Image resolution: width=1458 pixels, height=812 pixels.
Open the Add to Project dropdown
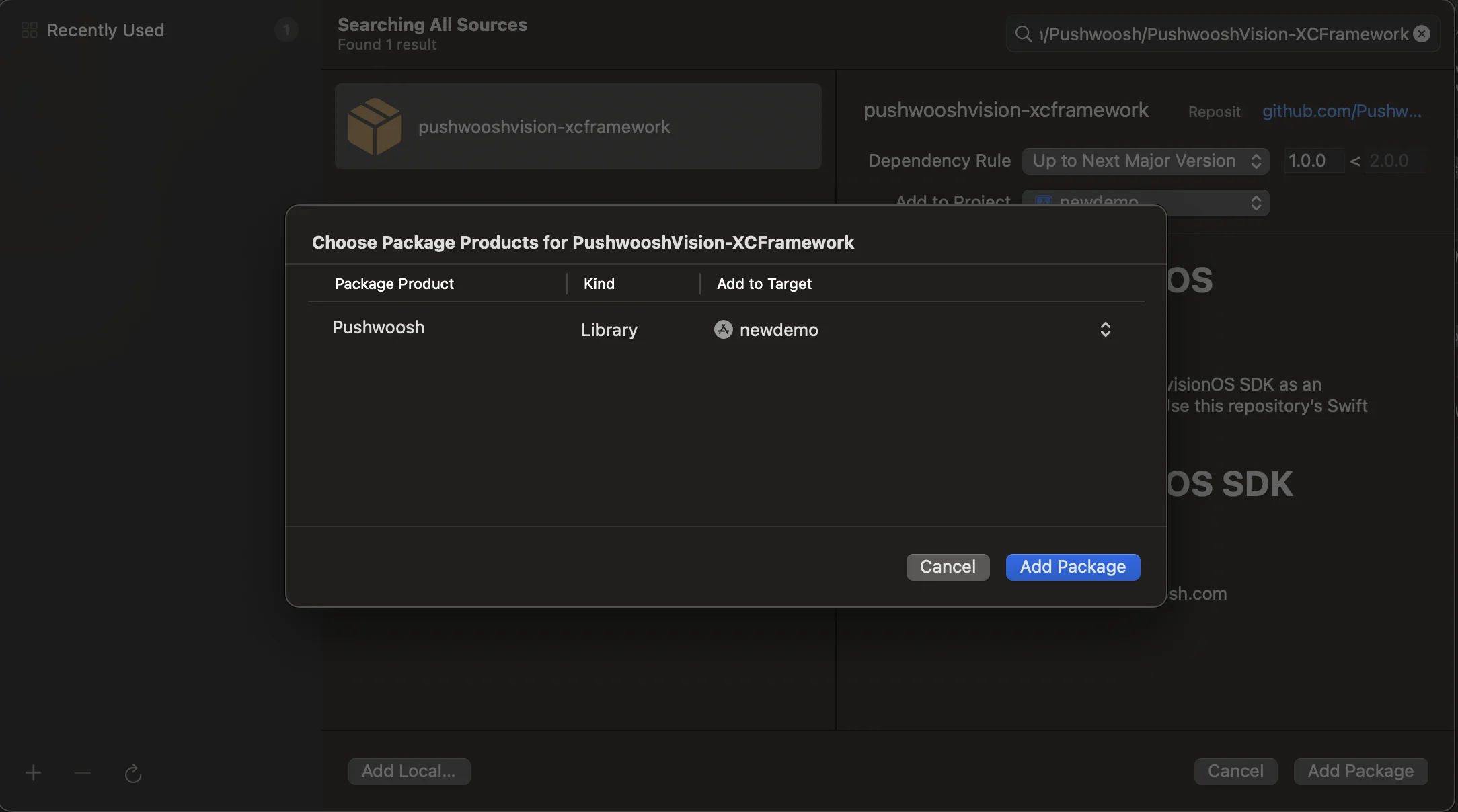(x=1255, y=202)
